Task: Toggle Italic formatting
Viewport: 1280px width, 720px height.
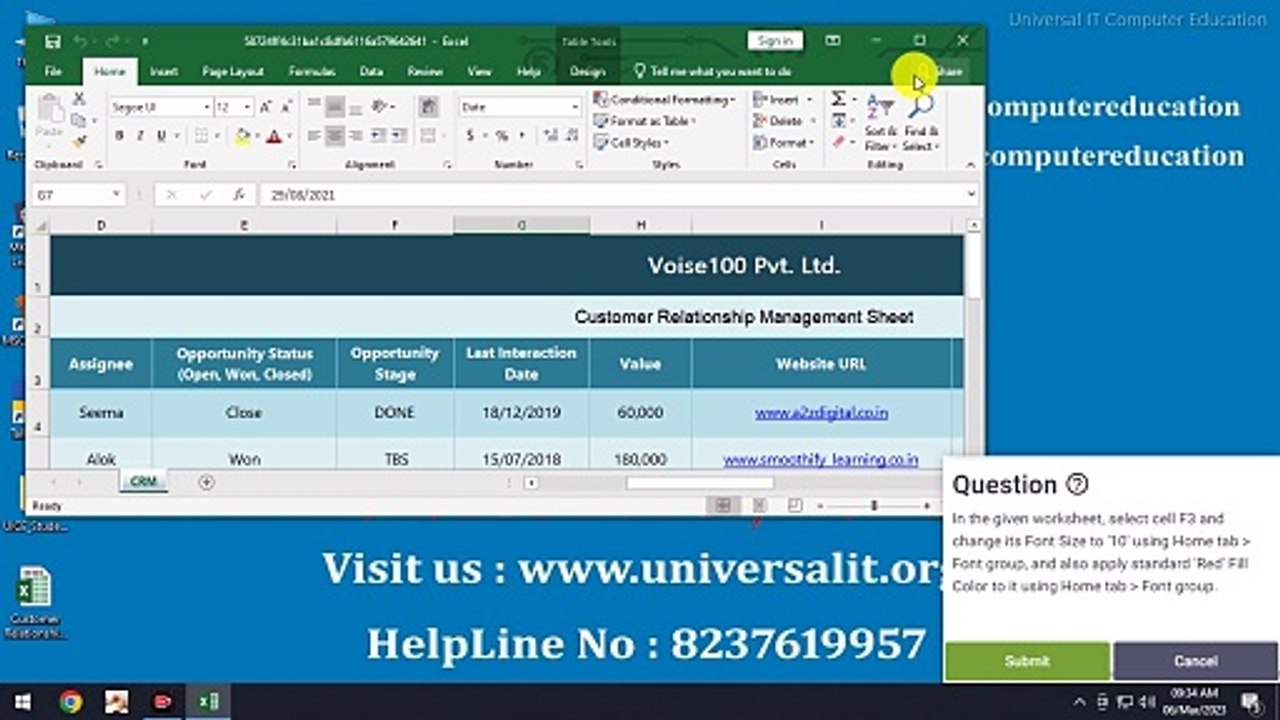Action: coord(140,136)
